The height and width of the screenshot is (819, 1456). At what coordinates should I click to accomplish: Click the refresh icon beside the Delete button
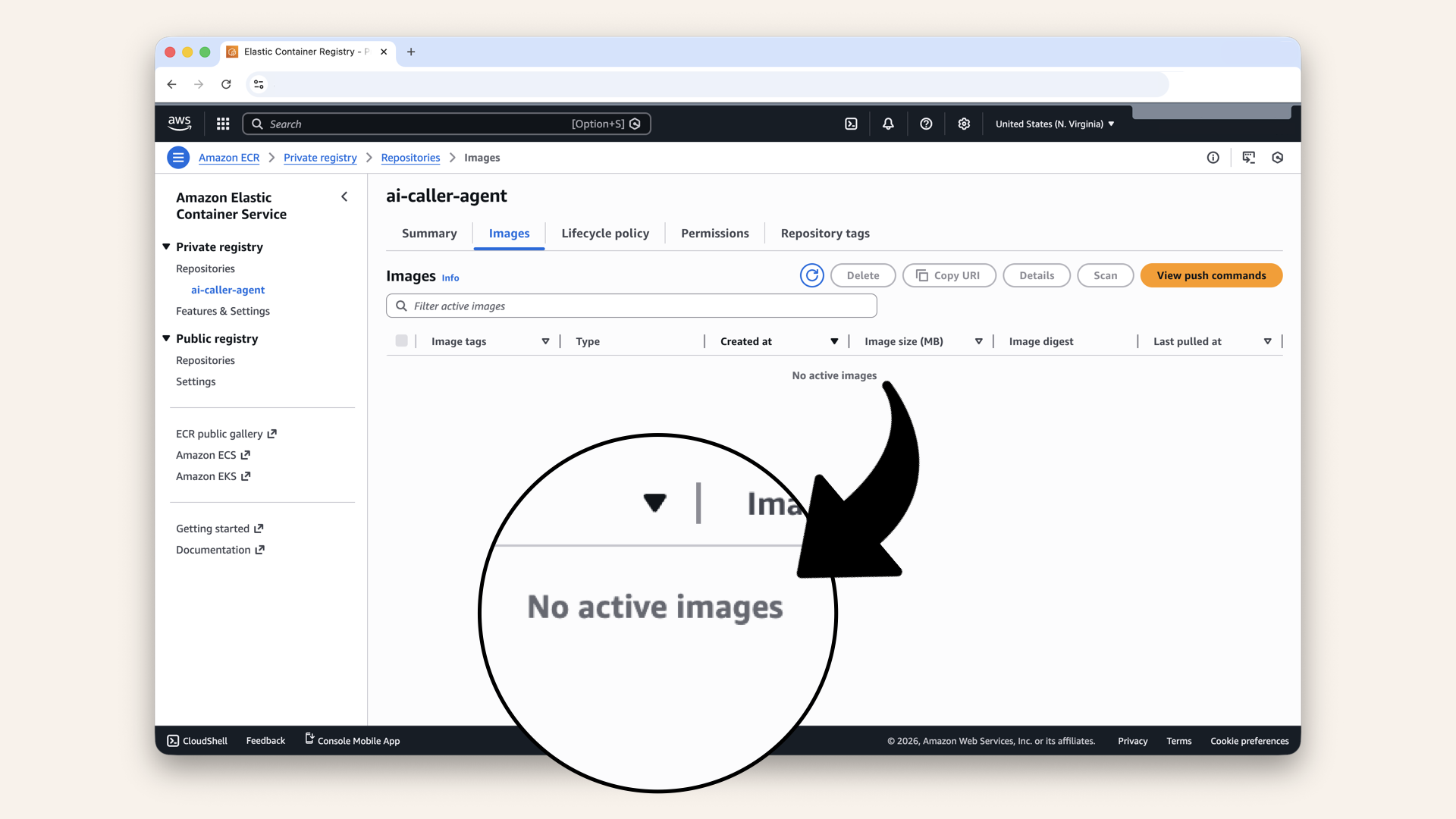[811, 275]
